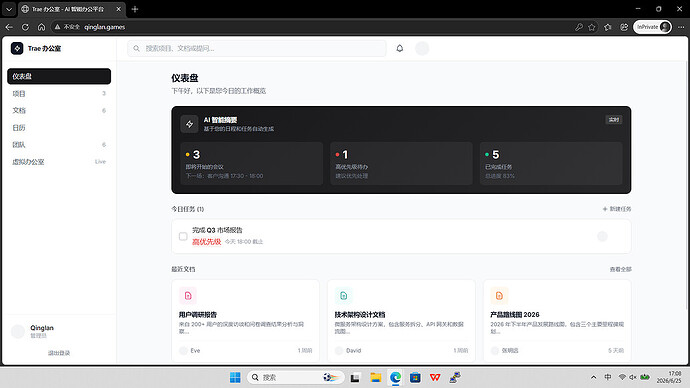This screenshot has height=388, width=690.
Task: Click 退出登录 in the sidebar
Action: [59, 353]
